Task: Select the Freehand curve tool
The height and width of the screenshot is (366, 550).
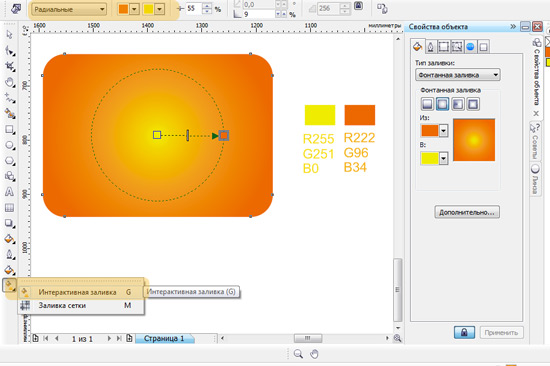Action: click(9, 98)
